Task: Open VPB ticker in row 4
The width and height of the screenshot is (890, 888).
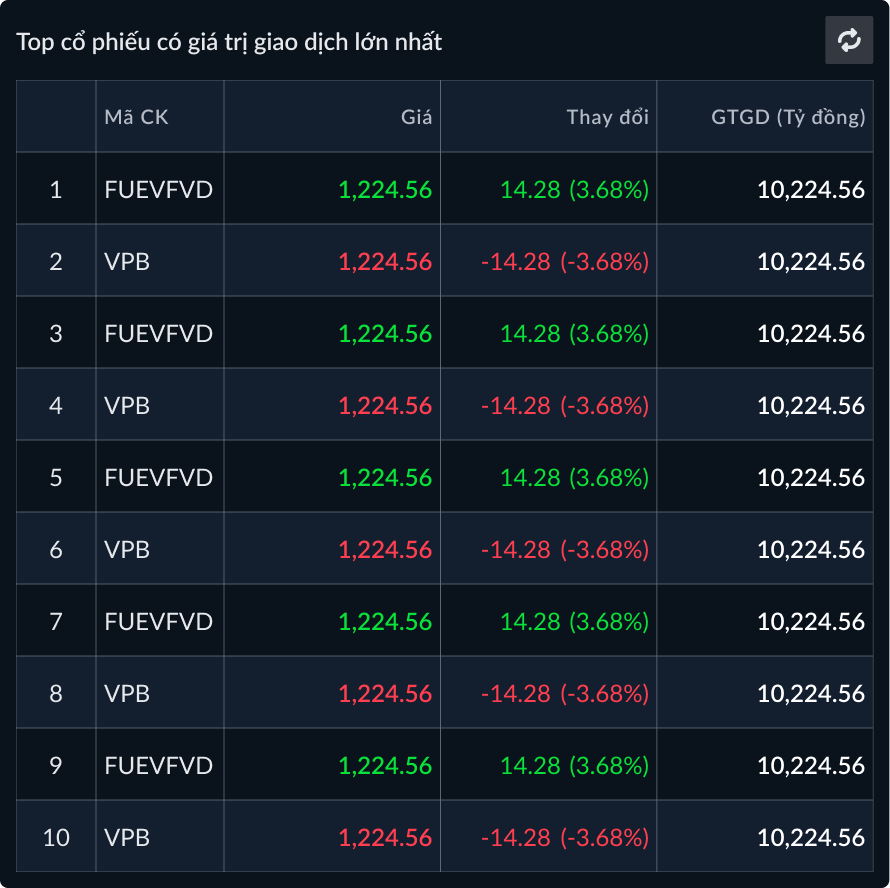Action: coord(127,405)
